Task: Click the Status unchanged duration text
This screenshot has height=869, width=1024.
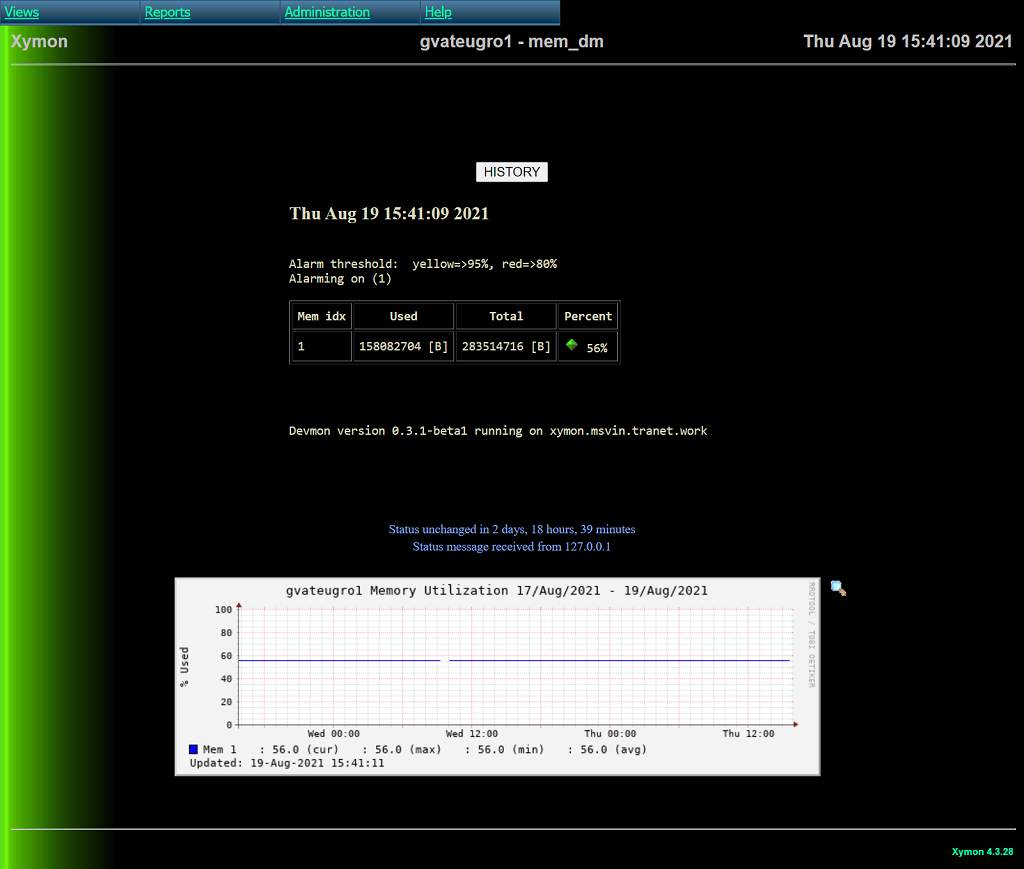Action: [511, 529]
